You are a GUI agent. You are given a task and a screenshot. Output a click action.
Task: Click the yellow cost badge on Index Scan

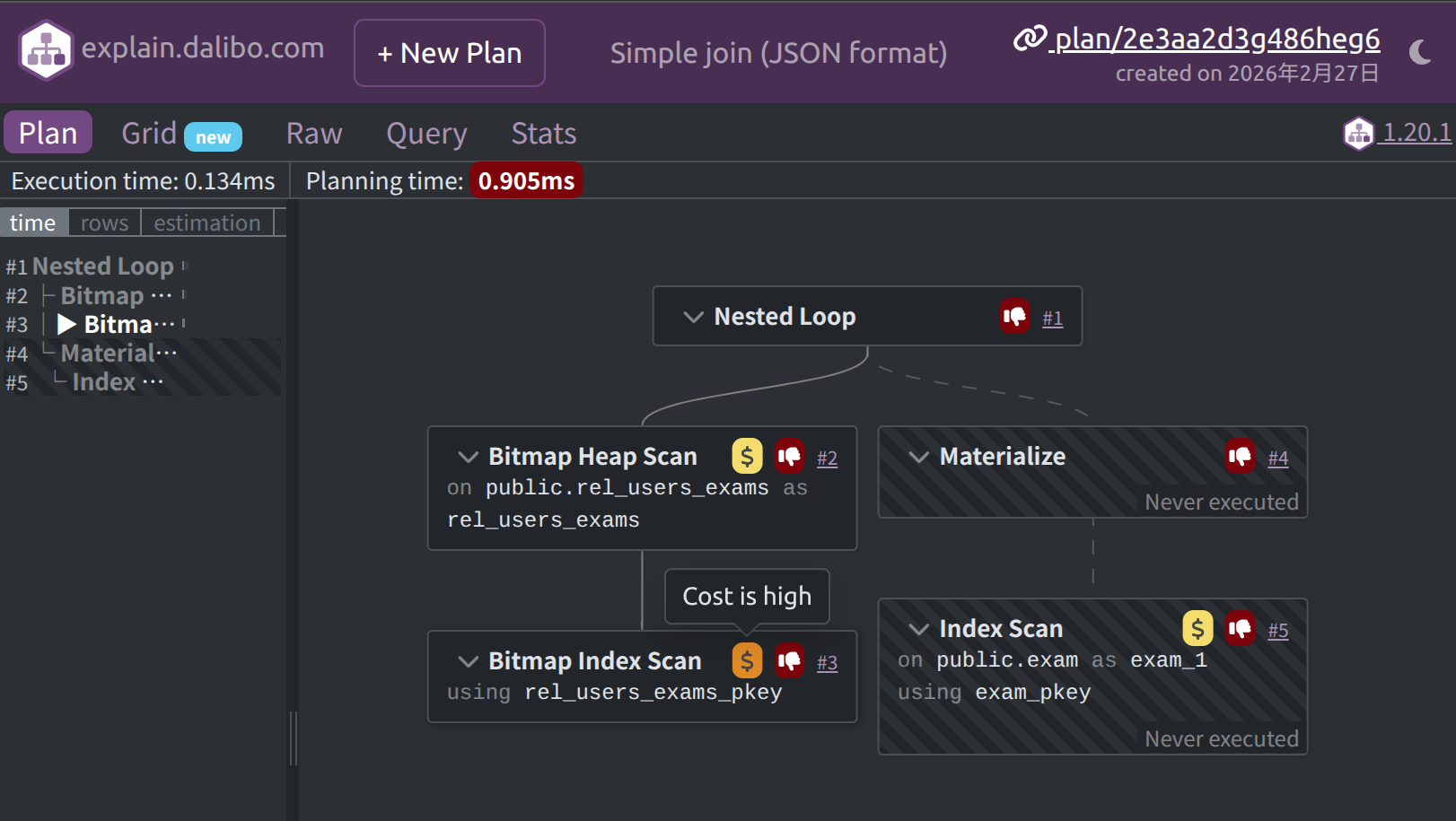pos(1197,629)
